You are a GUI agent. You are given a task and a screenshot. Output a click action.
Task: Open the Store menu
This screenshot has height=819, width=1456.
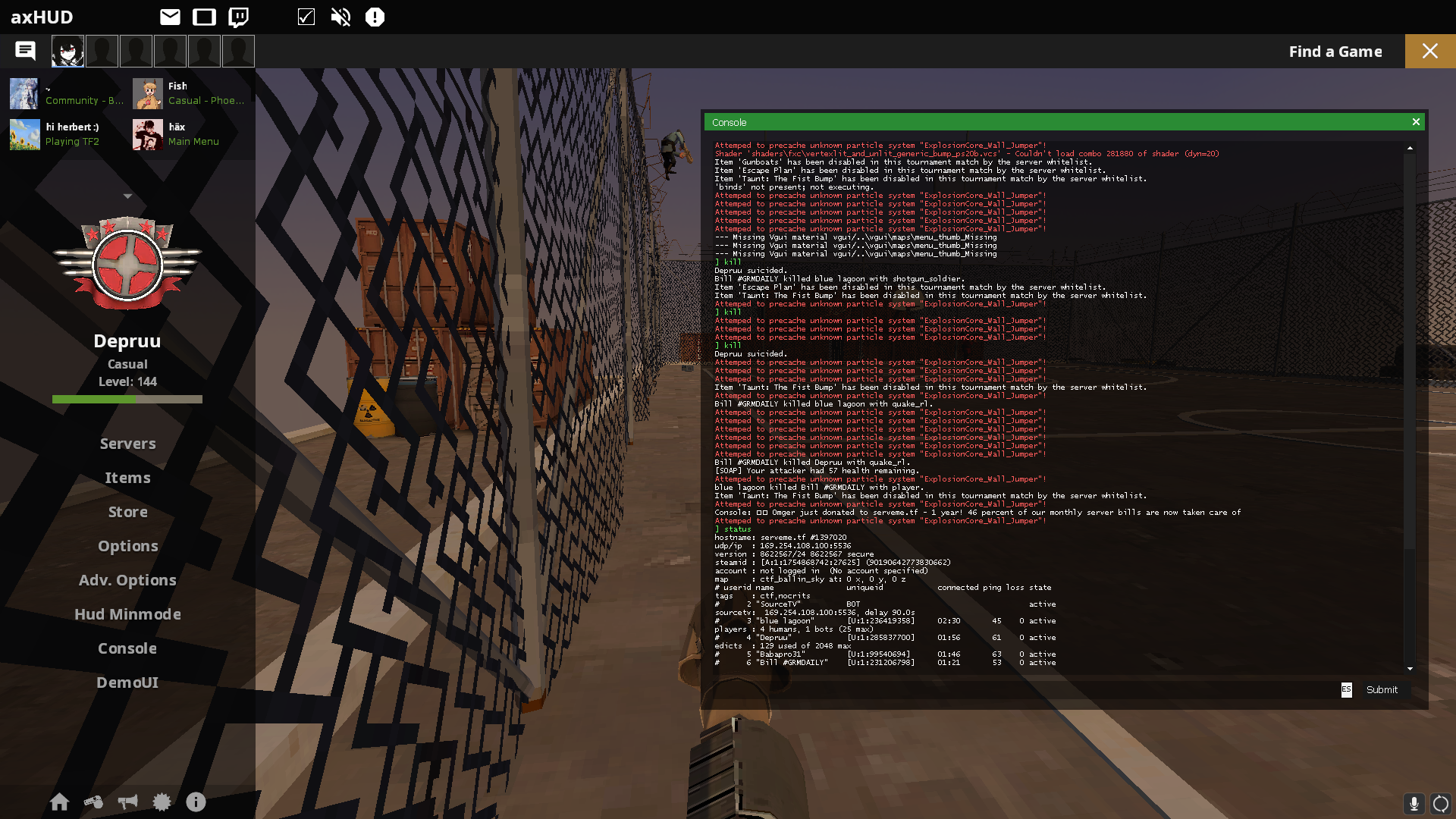127,512
